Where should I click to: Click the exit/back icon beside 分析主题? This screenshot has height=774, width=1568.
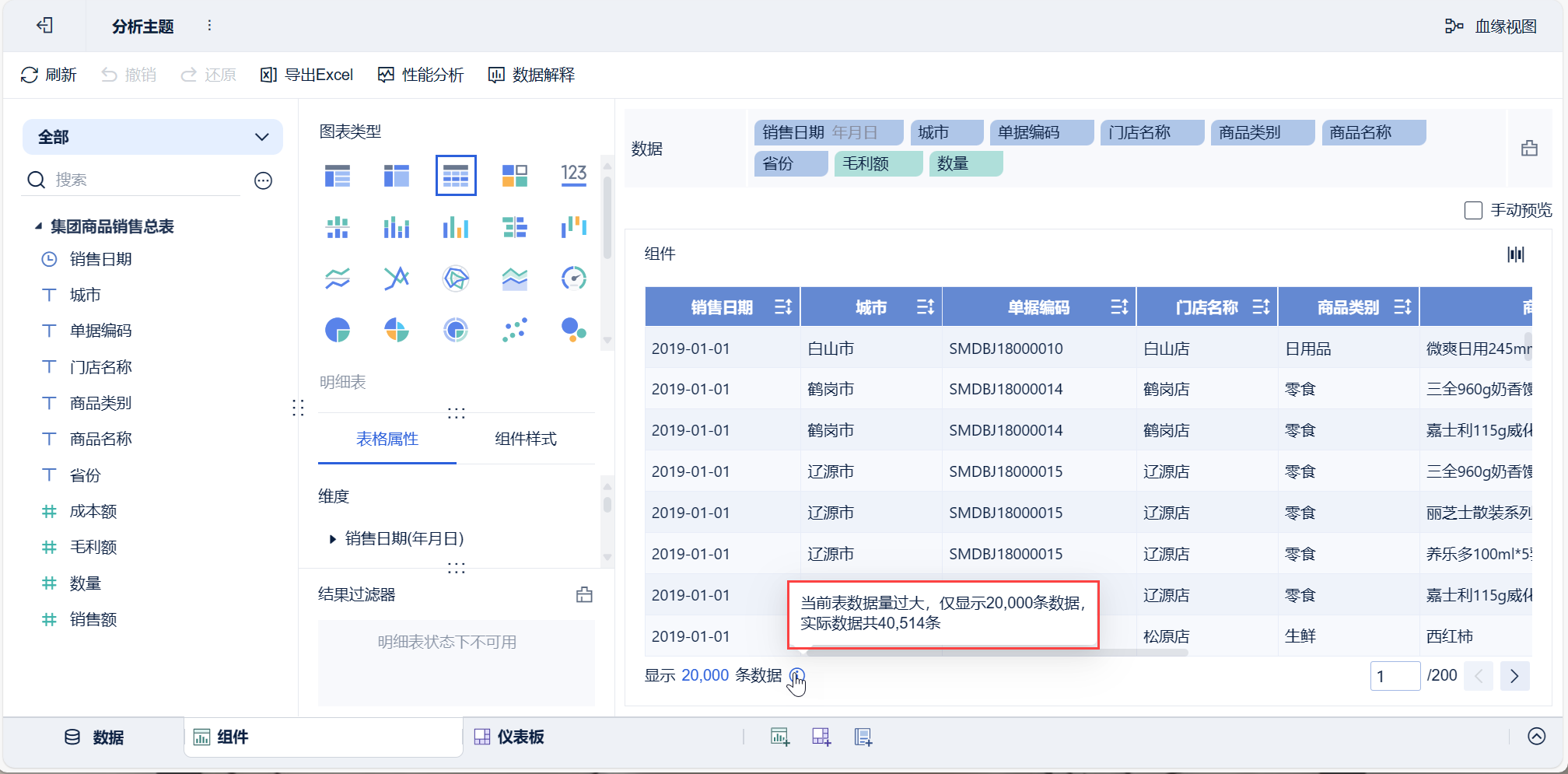tap(45, 26)
